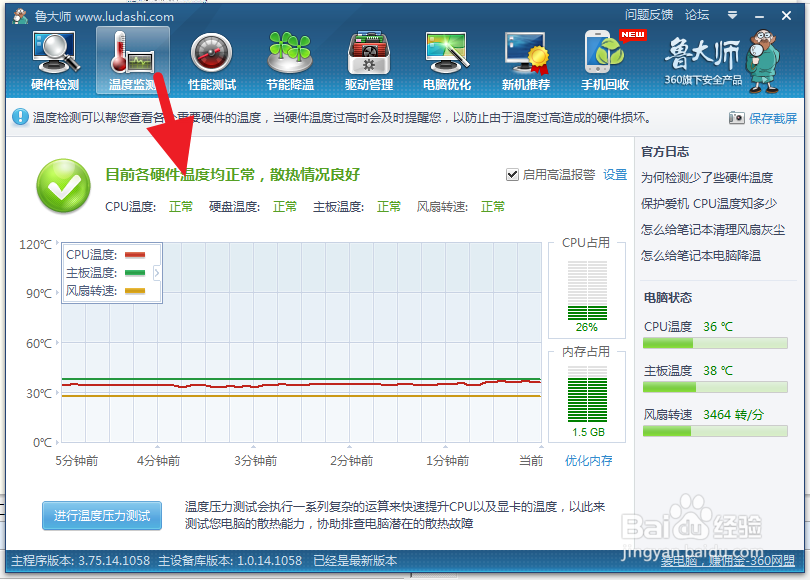Open the 硬件检测 hardware detection icon

pos(55,61)
